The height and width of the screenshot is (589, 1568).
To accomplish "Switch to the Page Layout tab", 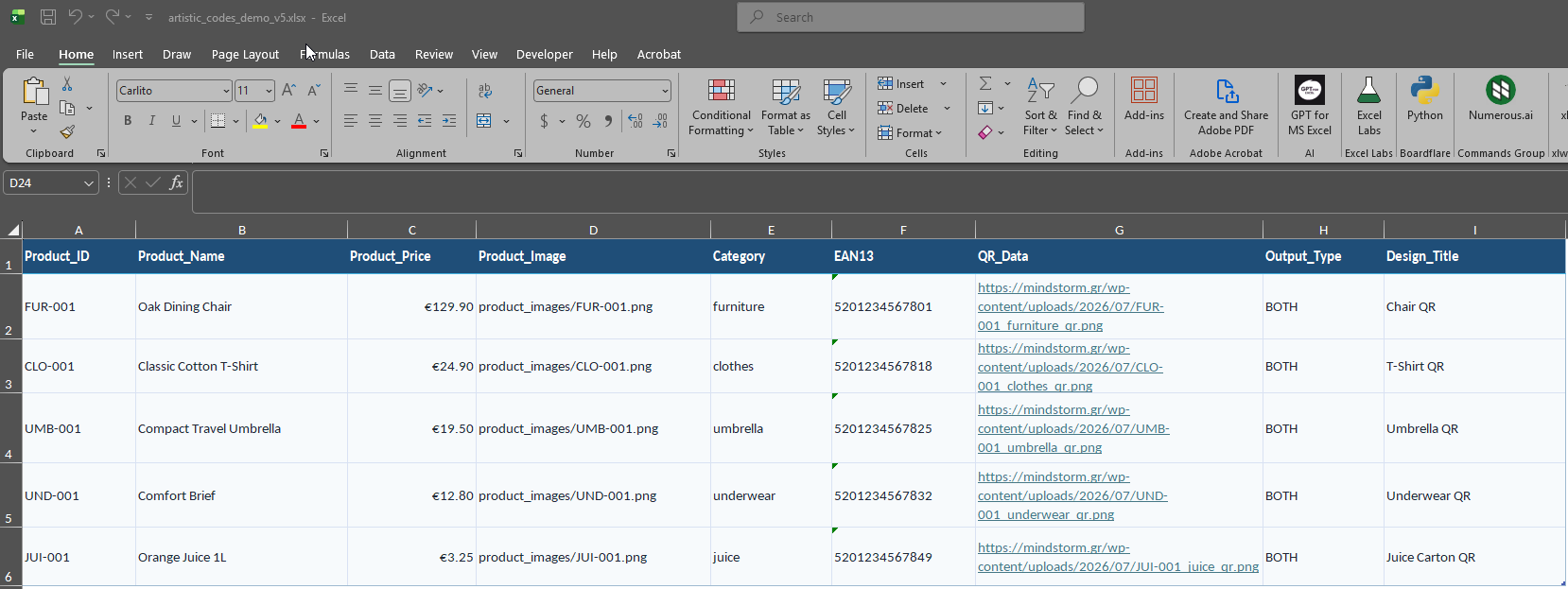I will tap(245, 55).
